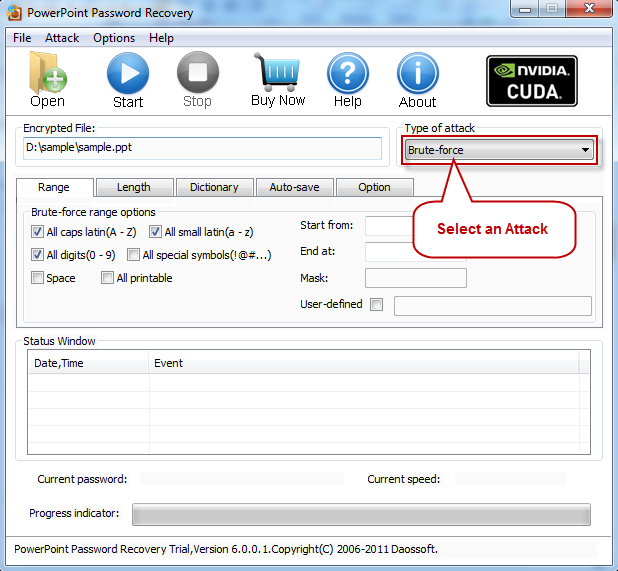Enable All special symbols checkbox
Image resolution: width=618 pixels, height=571 pixels.
tap(133, 255)
